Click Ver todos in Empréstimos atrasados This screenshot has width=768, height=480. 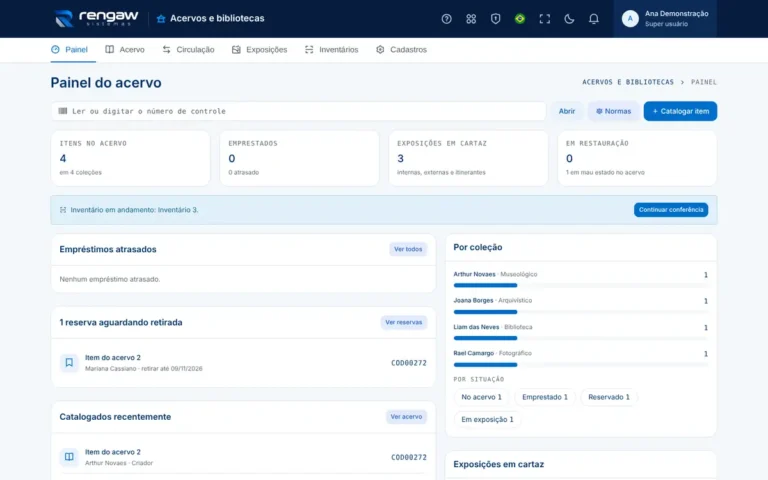click(x=408, y=249)
